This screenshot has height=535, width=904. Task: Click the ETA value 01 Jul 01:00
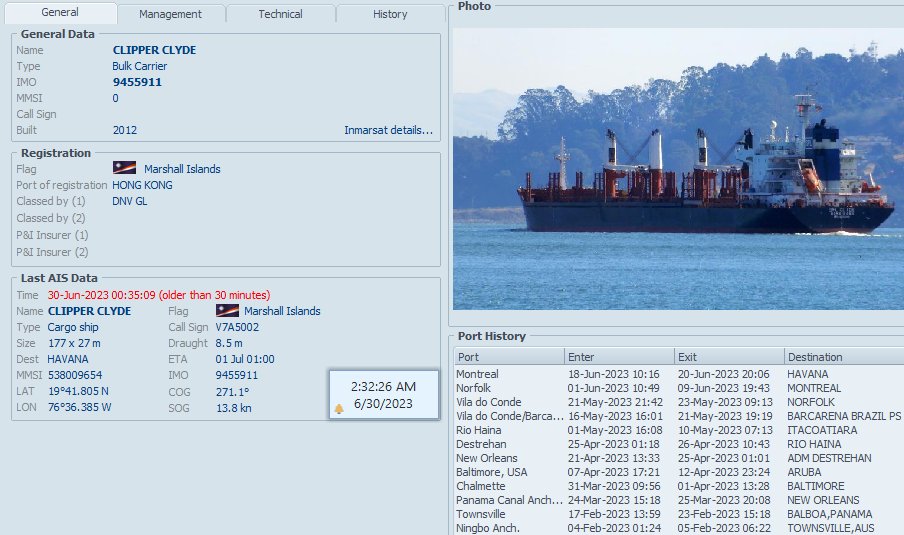tap(245, 359)
